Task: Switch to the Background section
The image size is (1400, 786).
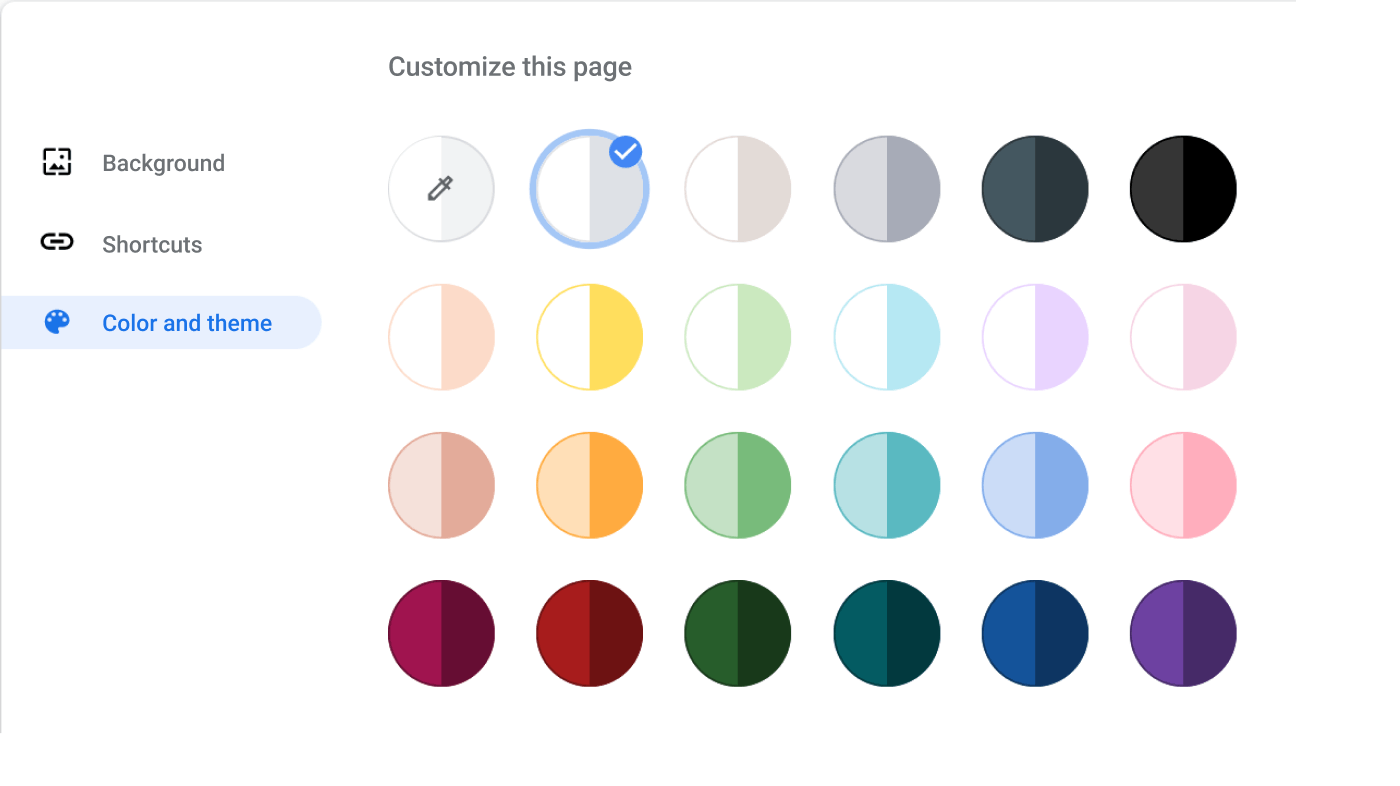Action: coord(163,162)
